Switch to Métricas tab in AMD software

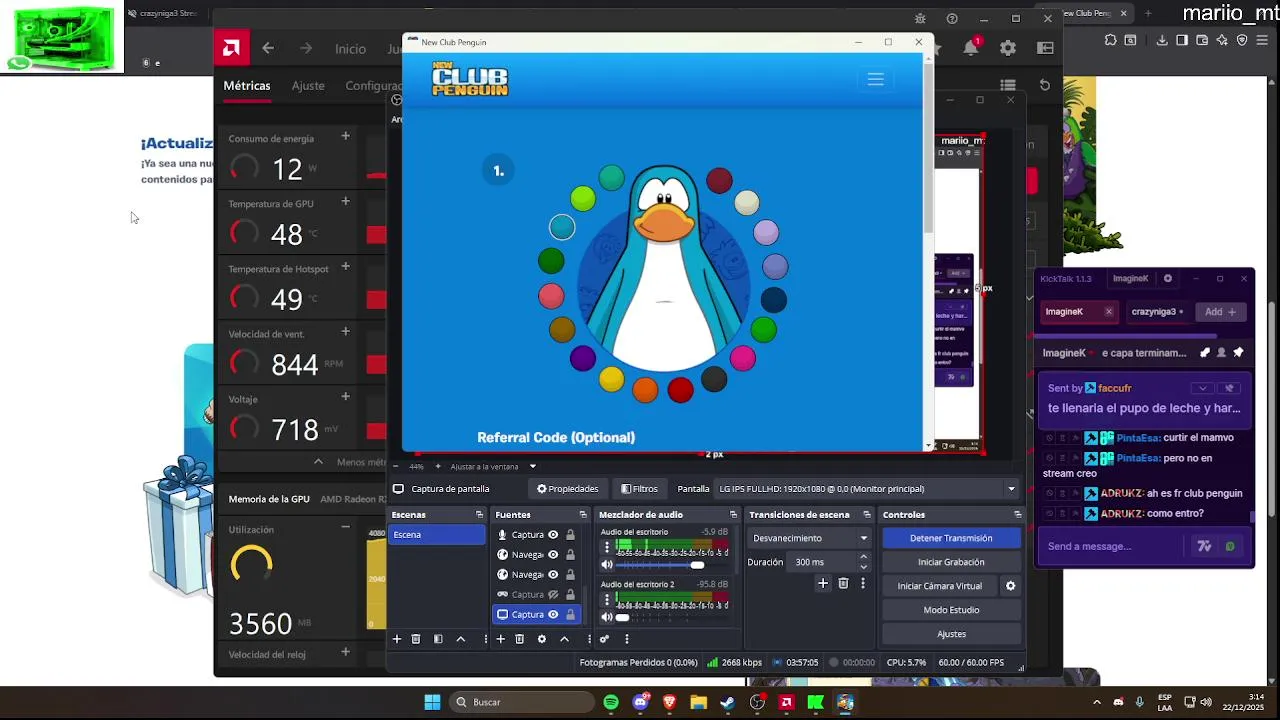(x=247, y=86)
